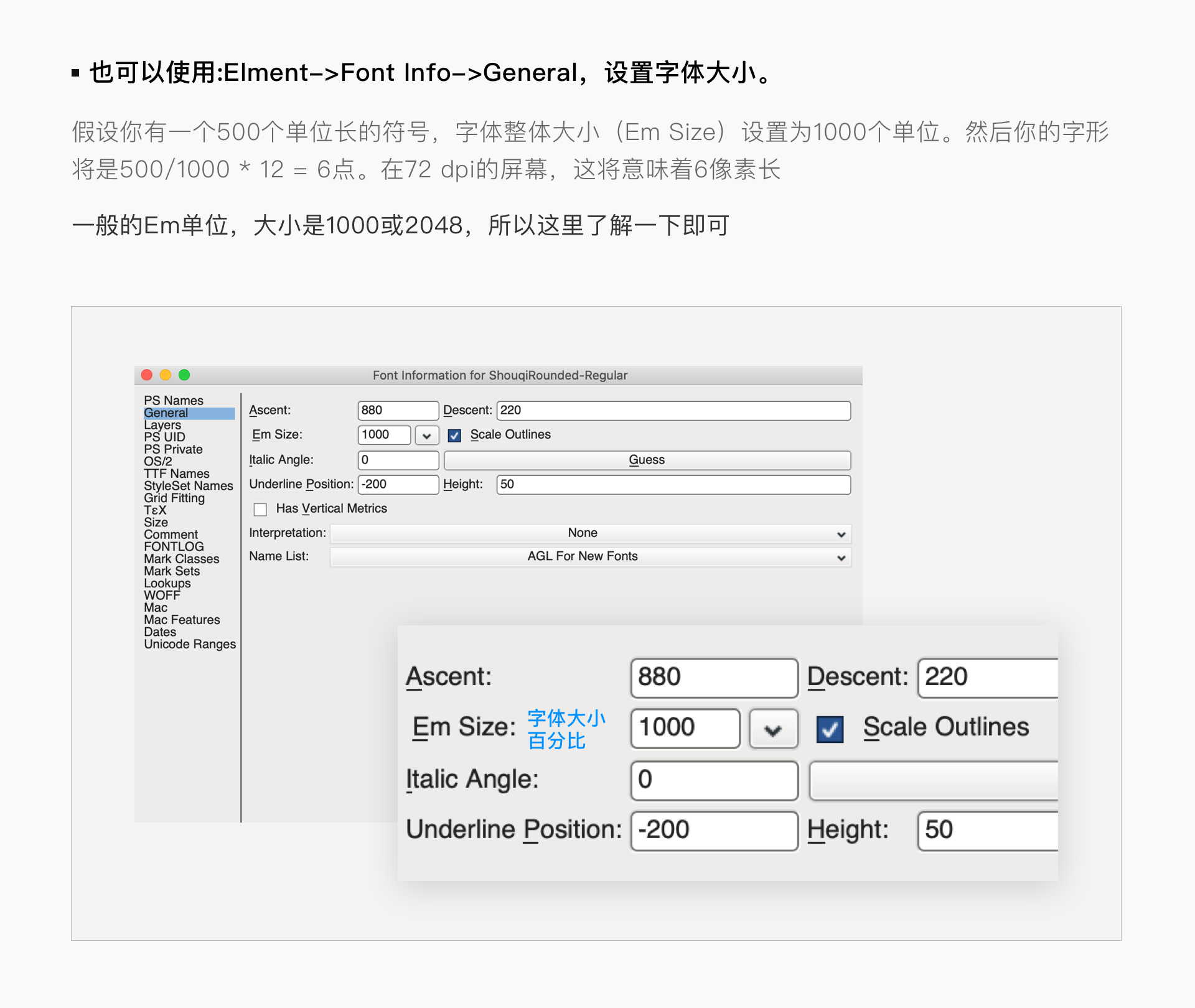Open the Mark Sets section
Viewport: 1195px width, 1008px height.
[x=172, y=571]
